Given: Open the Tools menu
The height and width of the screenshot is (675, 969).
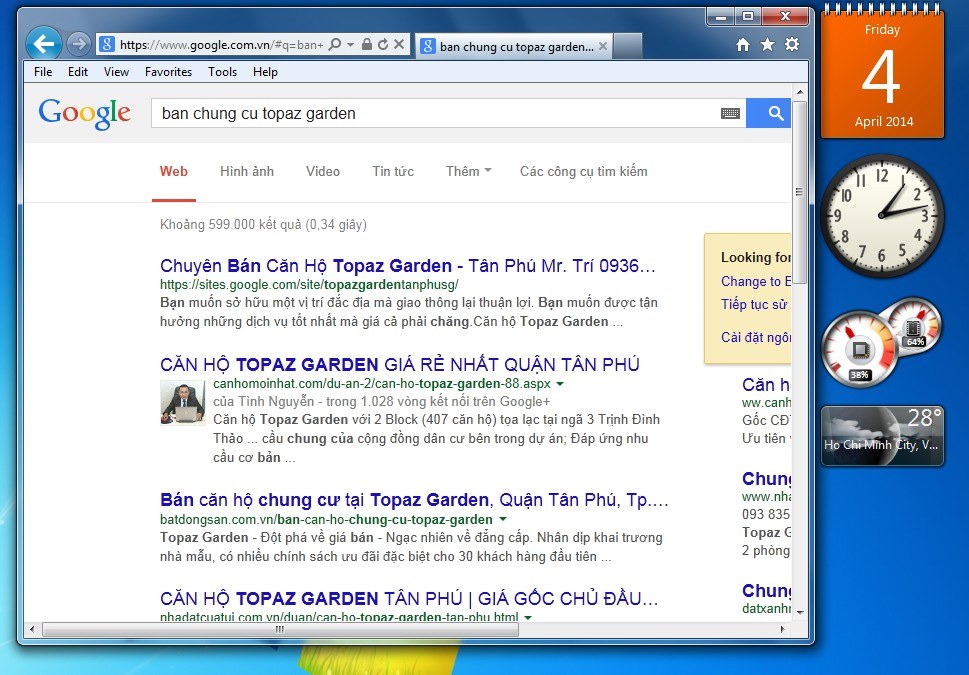Looking at the screenshot, I should coord(222,72).
